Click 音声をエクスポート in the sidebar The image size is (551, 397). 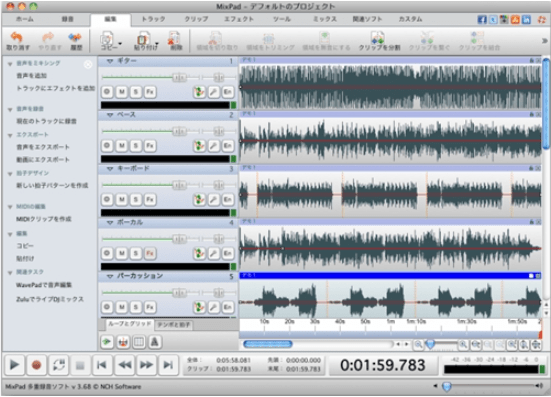[x=43, y=147]
